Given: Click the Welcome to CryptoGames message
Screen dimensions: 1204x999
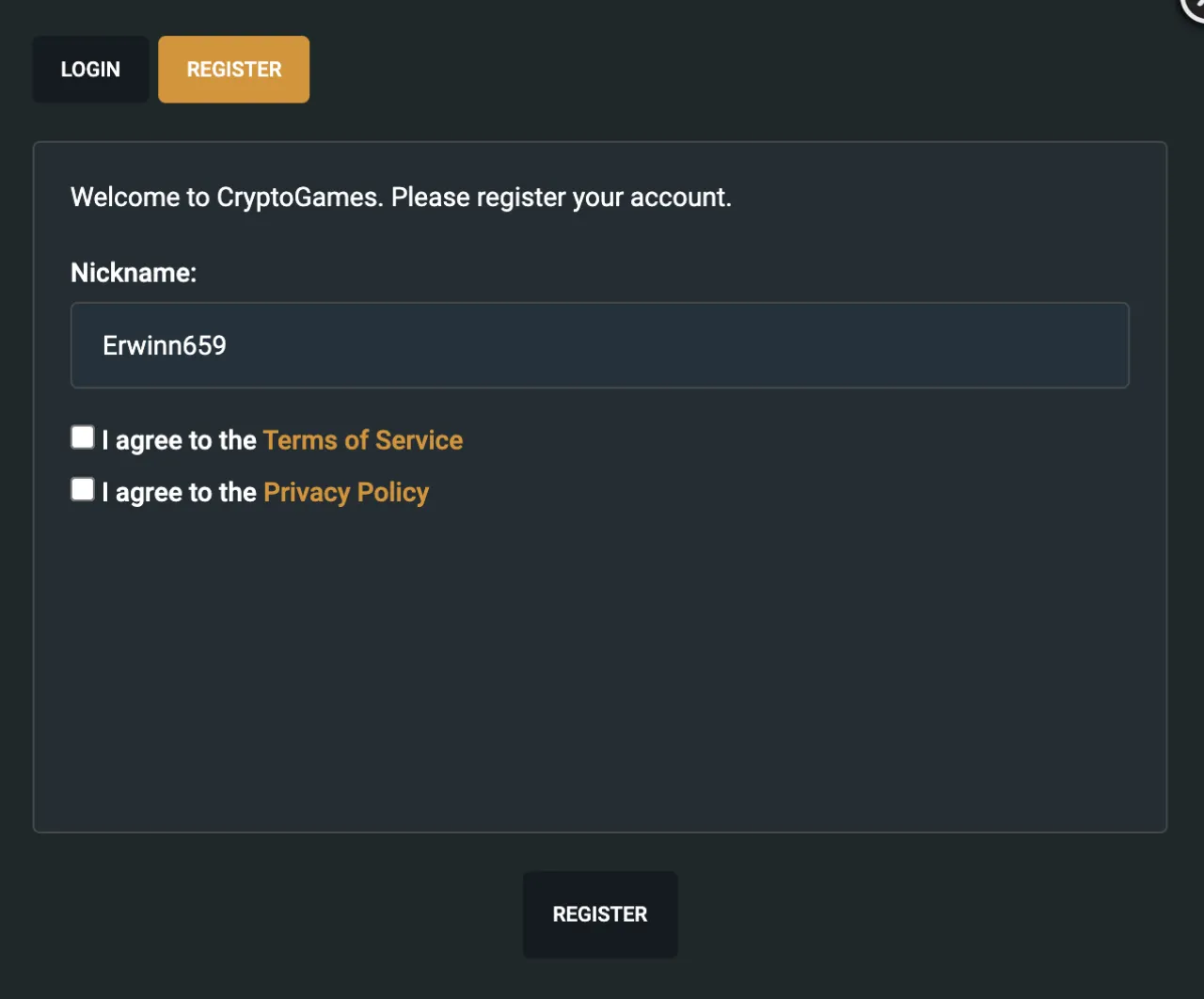Looking at the screenshot, I should [401, 198].
